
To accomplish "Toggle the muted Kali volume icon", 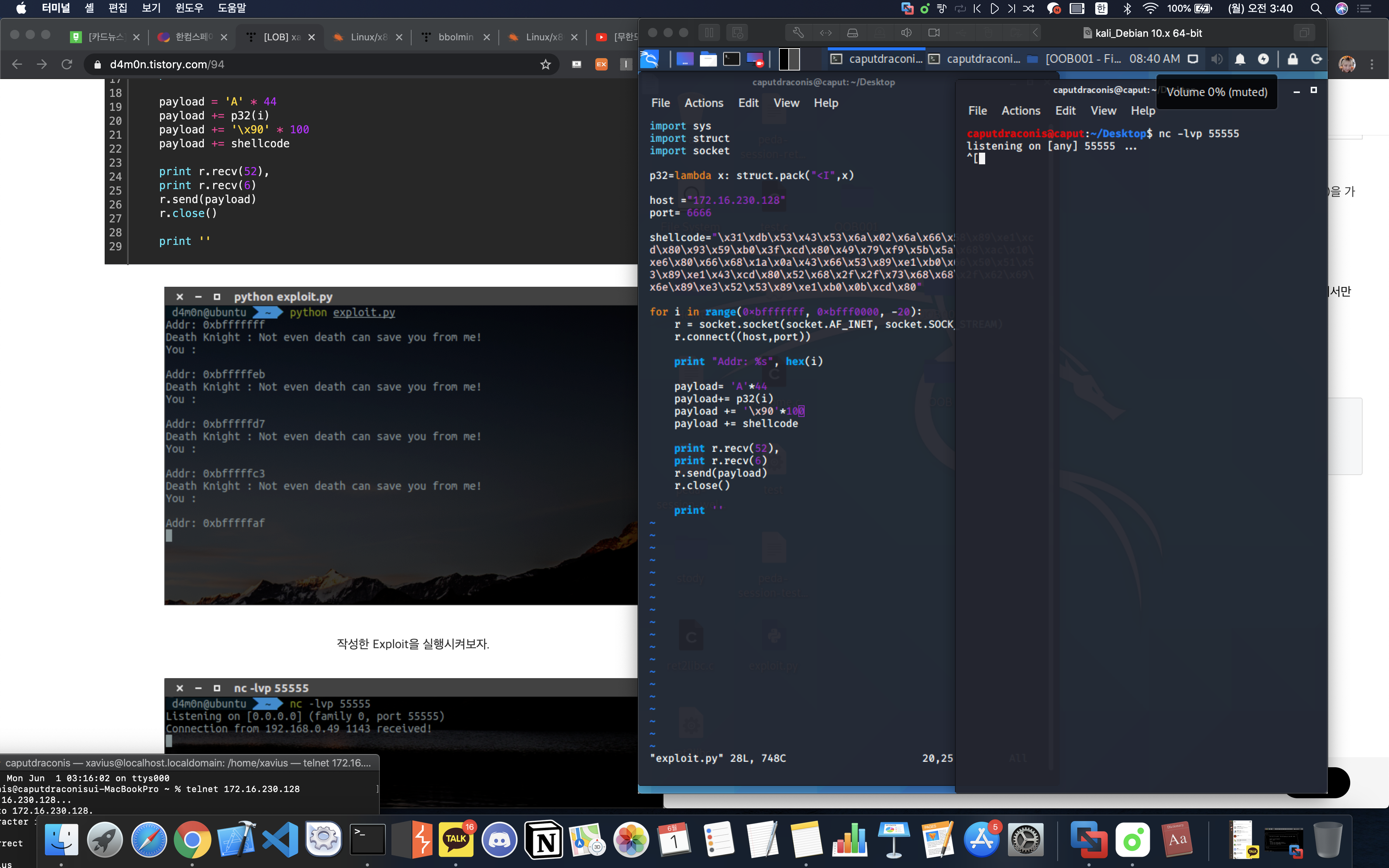I will click(x=1216, y=59).
